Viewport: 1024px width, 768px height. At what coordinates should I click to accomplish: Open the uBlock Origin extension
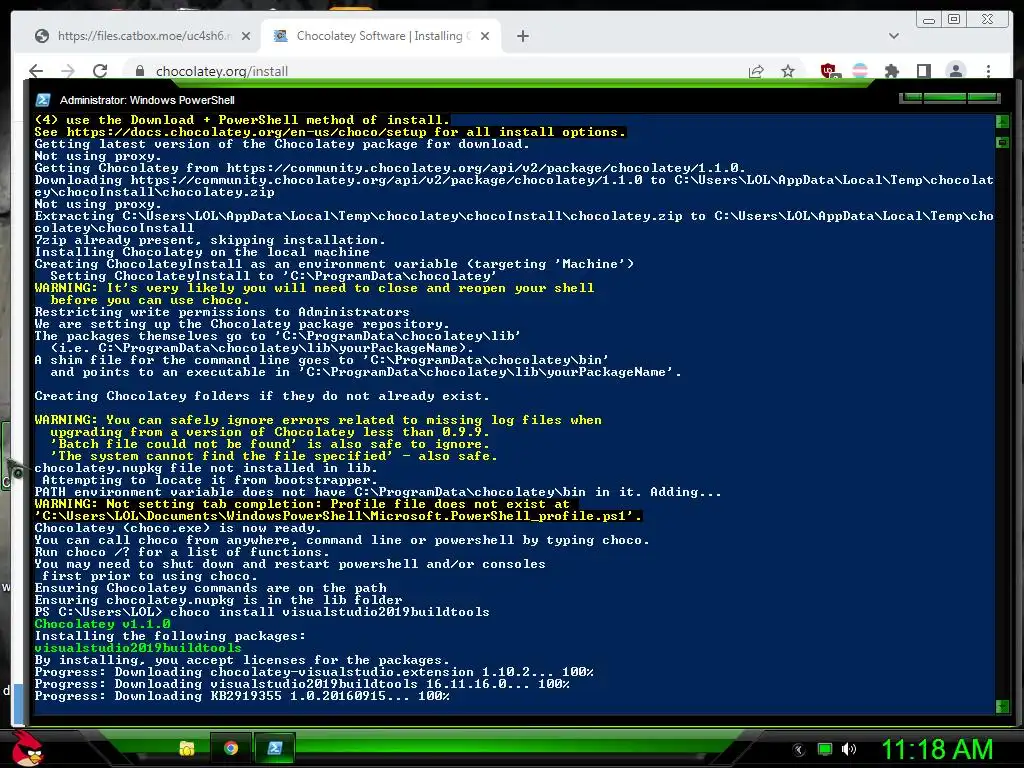(829, 71)
